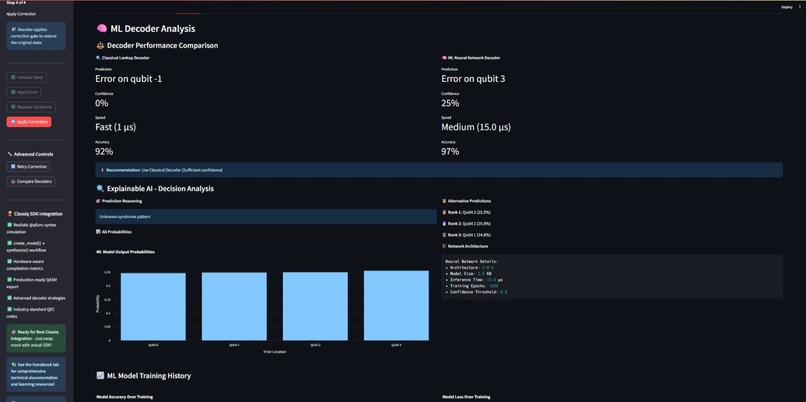Click the silver medal icon beside Rank 2
Image resolution: width=806 pixels, height=402 pixels.
[x=444, y=224]
